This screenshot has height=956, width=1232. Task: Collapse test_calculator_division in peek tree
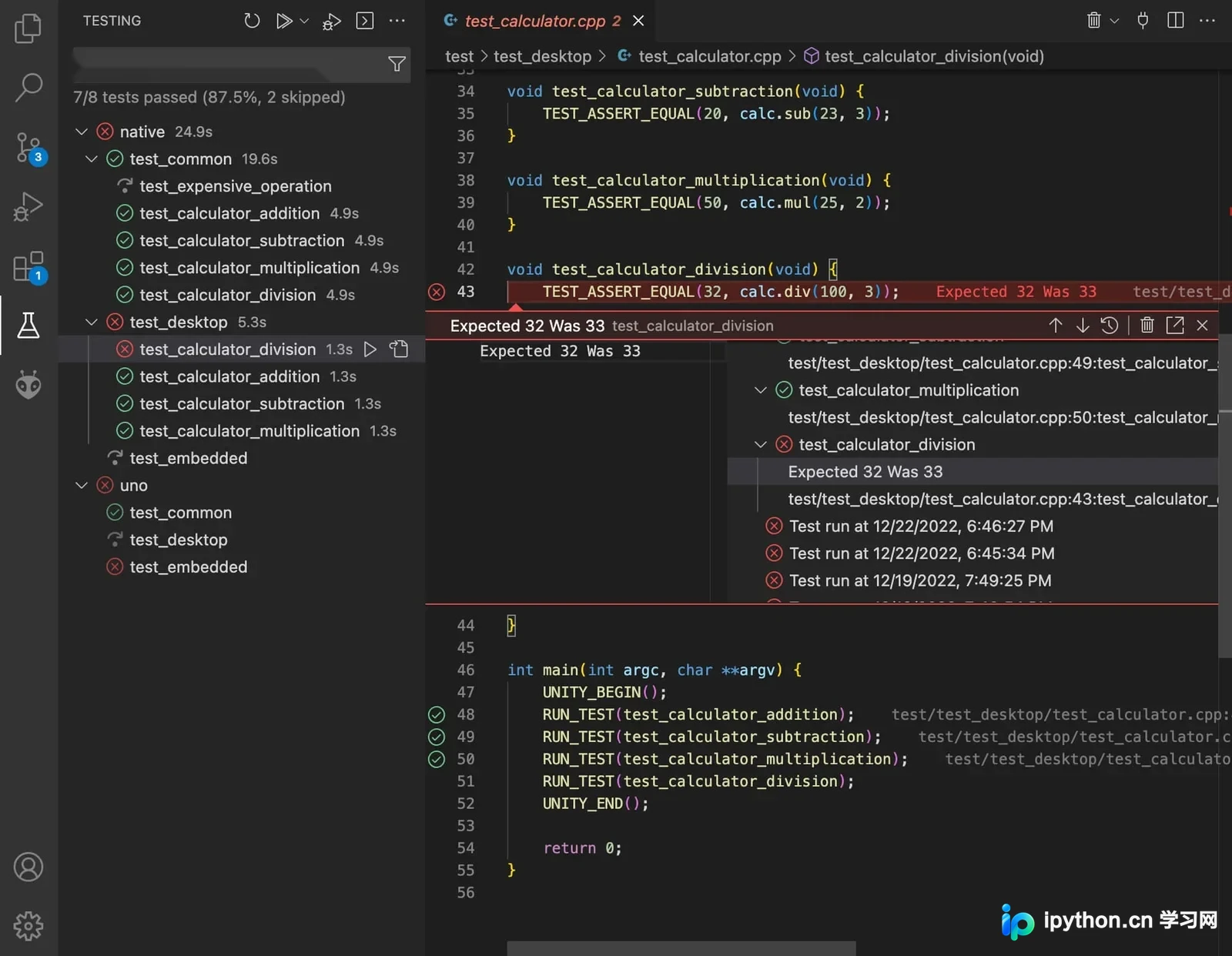761,445
